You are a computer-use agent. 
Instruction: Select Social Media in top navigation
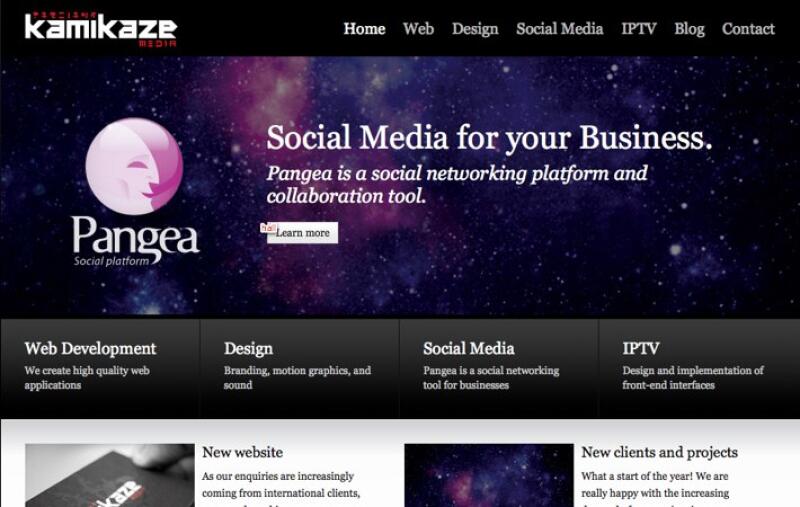[560, 29]
